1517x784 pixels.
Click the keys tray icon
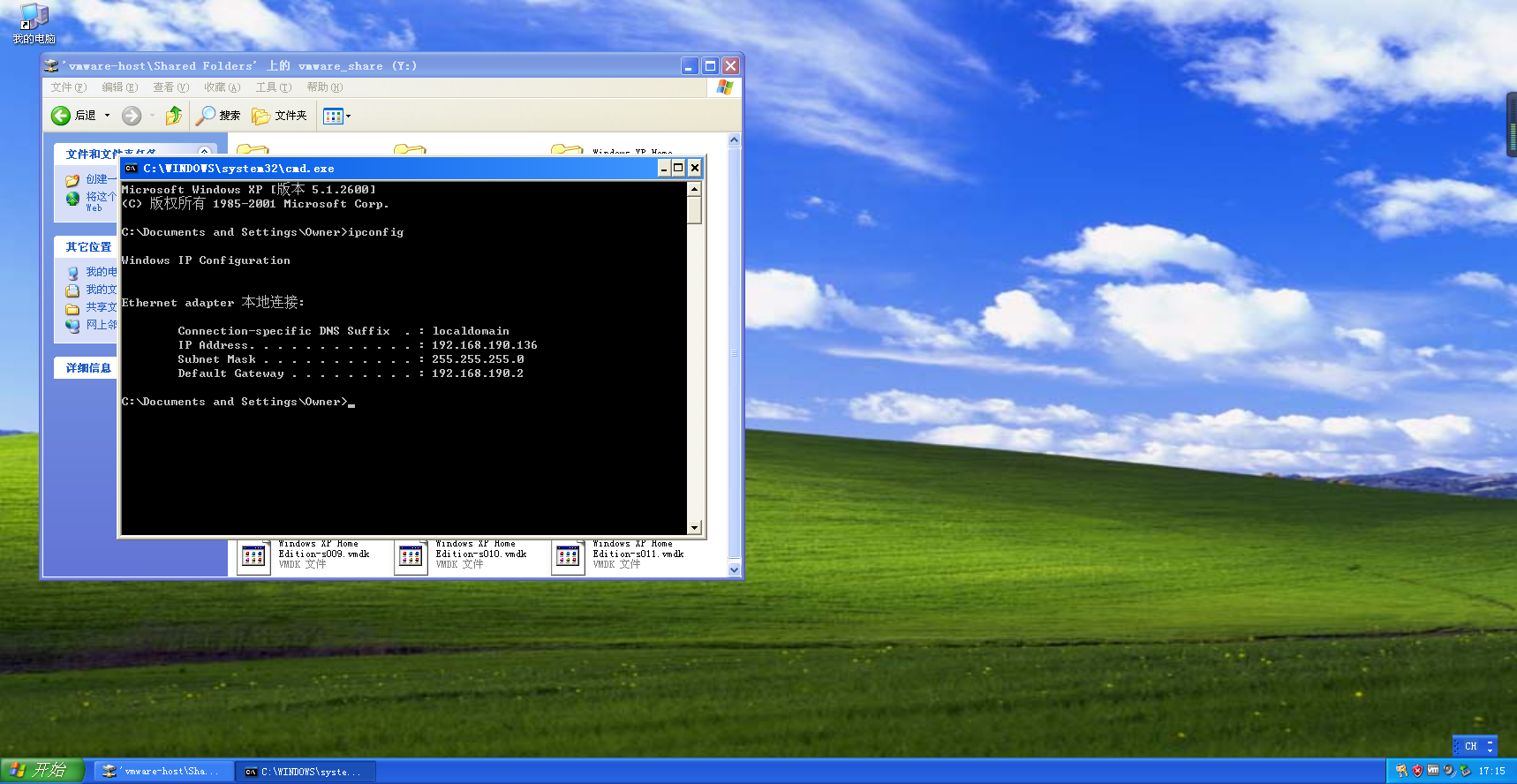(x=1401, y=771)
